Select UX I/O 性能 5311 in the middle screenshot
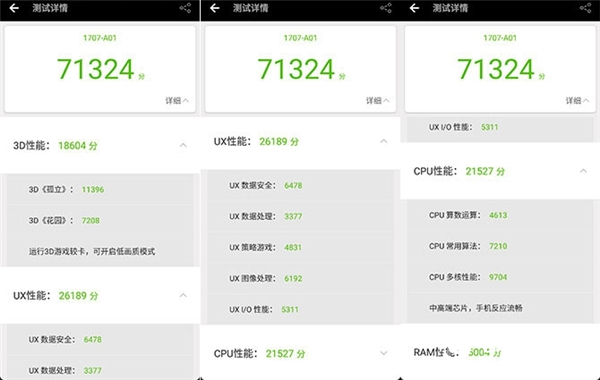600x380 pixels. 300,309
